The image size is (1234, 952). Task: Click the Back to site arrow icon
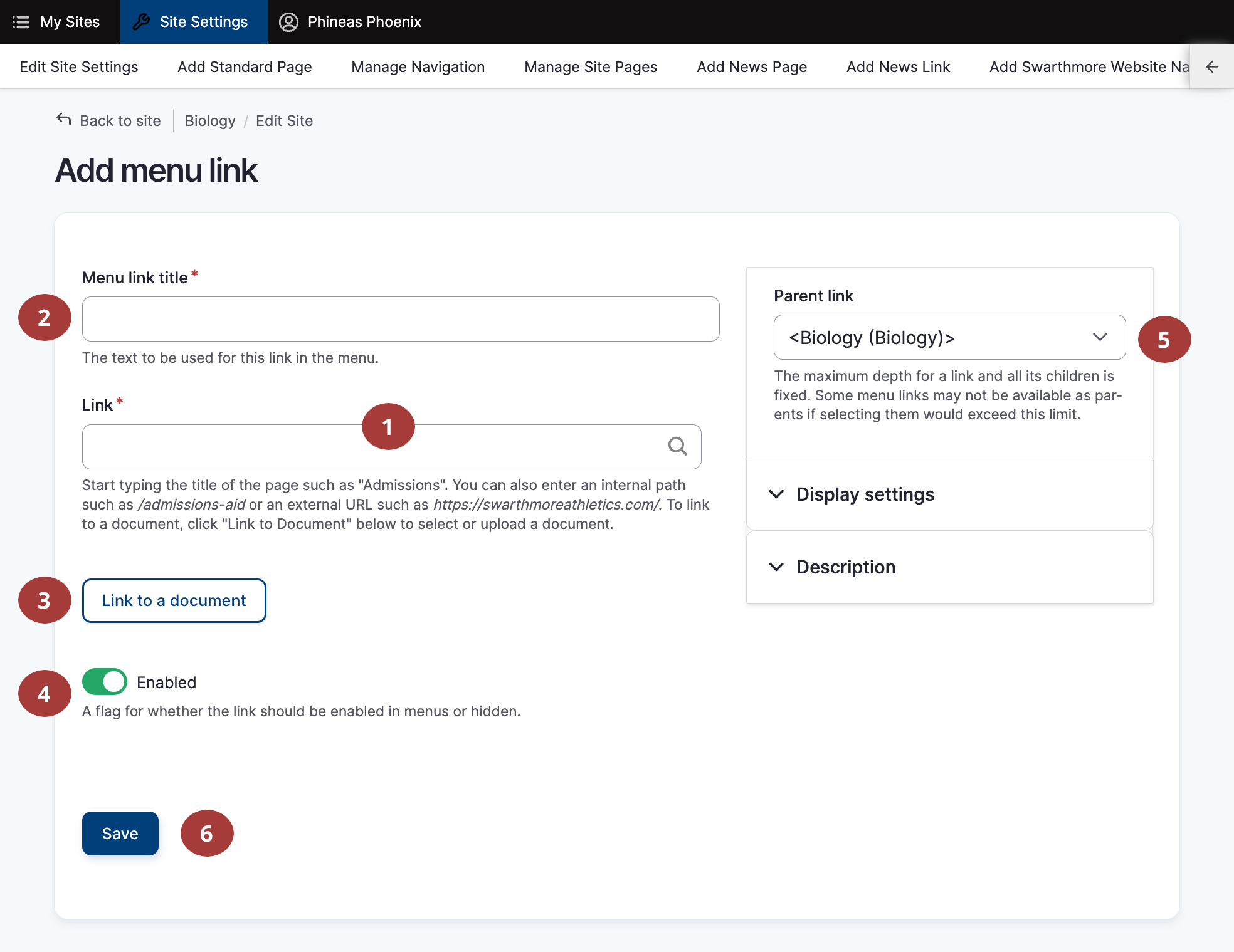pyautogui.click(x=64, y=119)
